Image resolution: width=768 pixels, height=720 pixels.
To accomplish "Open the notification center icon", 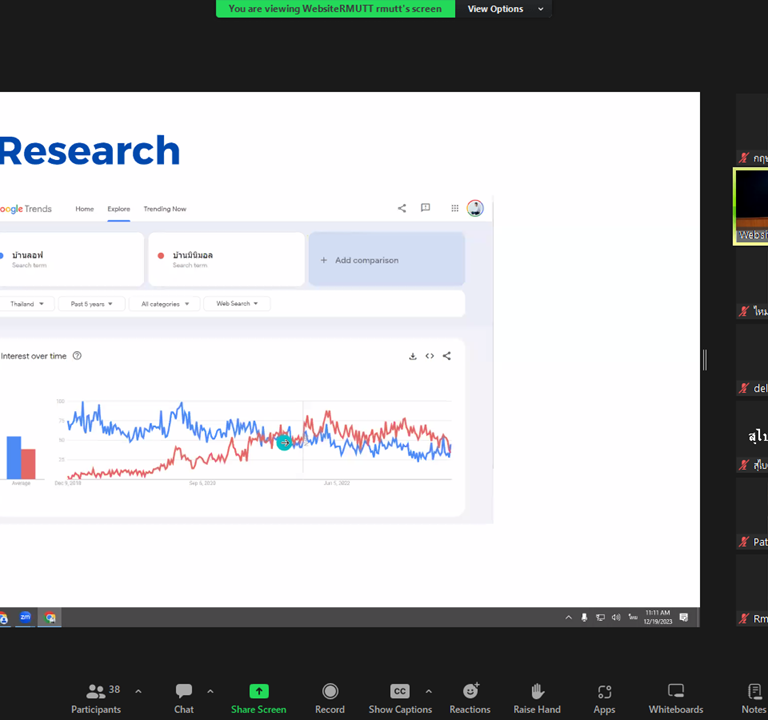I will click(x=684, y=617).
